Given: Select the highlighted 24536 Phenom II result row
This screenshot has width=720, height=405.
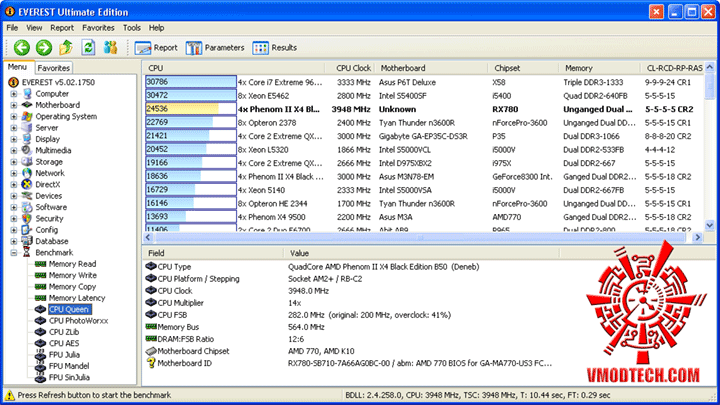Looking at the screenshot, I should (x=423, y=109).
